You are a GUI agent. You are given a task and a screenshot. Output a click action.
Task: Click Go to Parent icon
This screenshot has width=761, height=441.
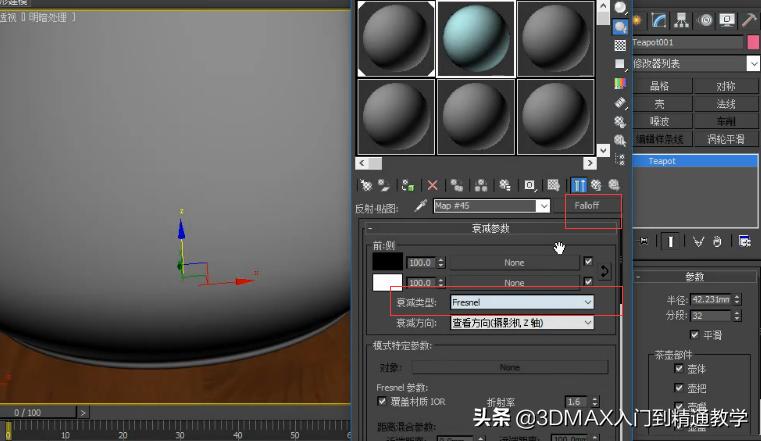596,185
